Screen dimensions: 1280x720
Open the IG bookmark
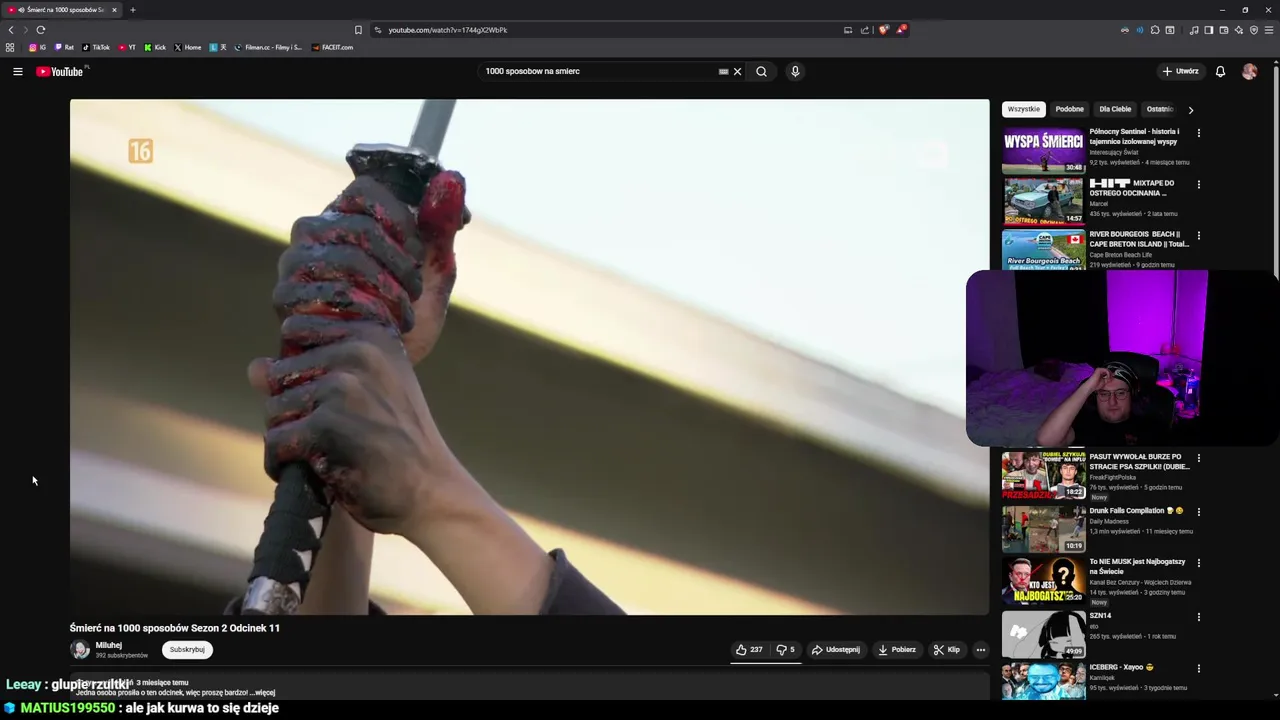tap(37, 47)
